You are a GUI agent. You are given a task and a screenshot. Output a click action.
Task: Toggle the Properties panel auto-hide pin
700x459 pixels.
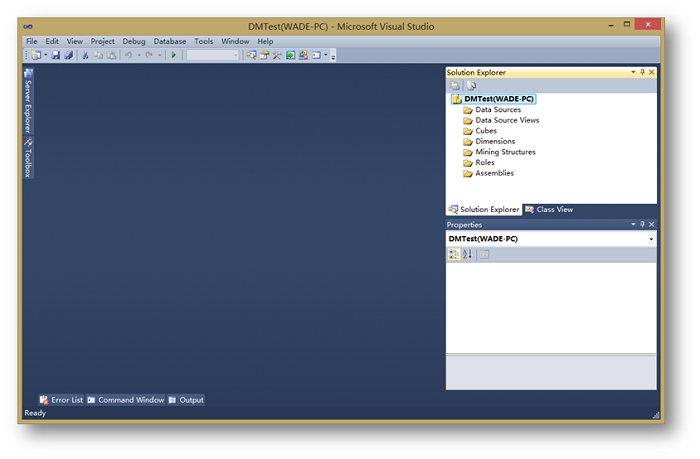tap(642, 224)
